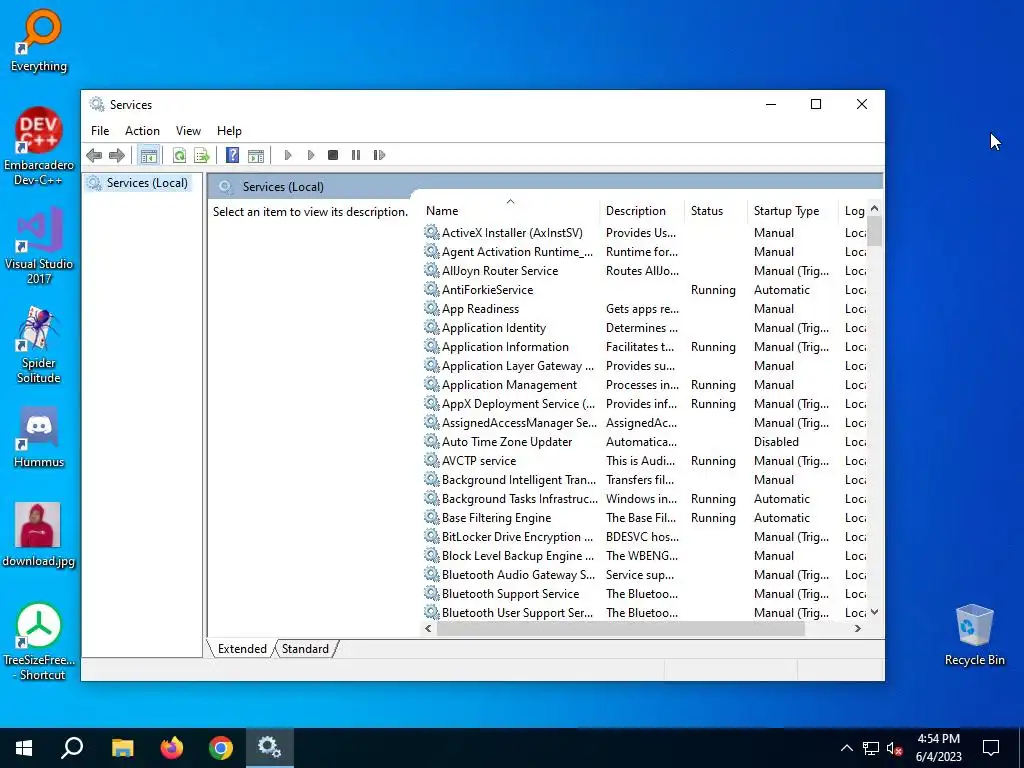Click the Stop Service square icon
The width and height of the screenshot is (1024, 768).
(333, 155)
